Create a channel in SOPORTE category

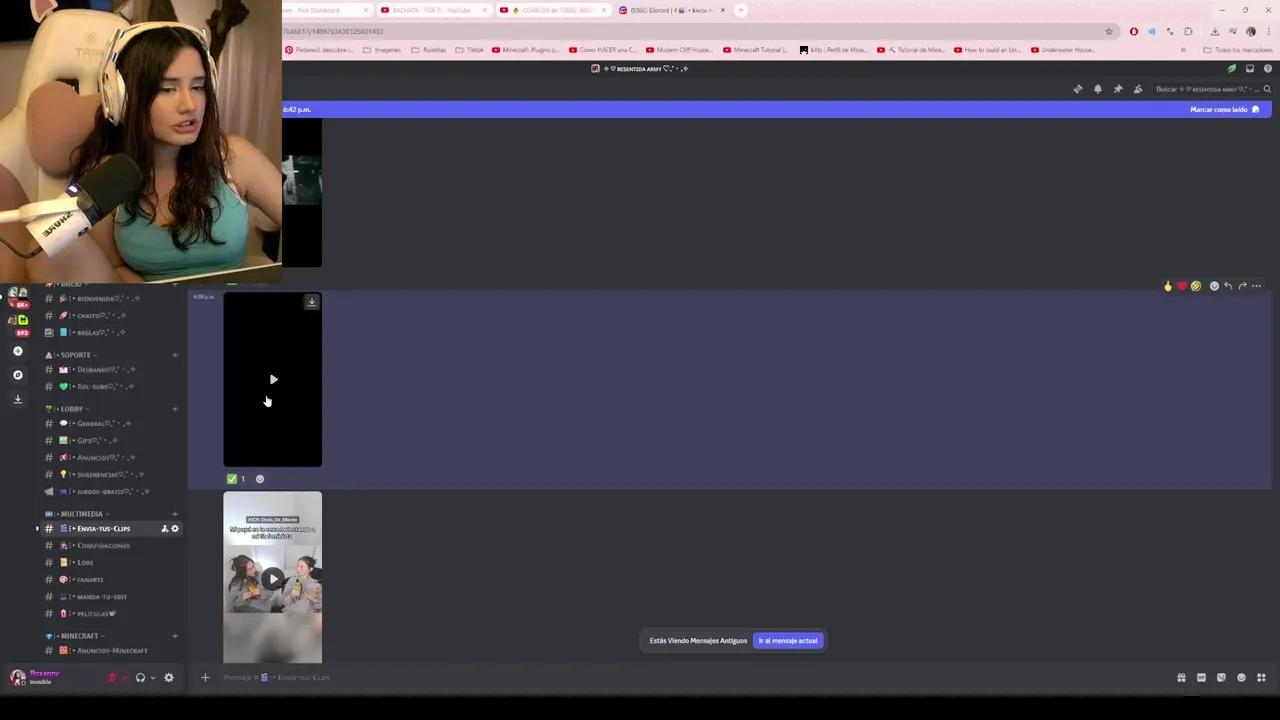[175, 355]
